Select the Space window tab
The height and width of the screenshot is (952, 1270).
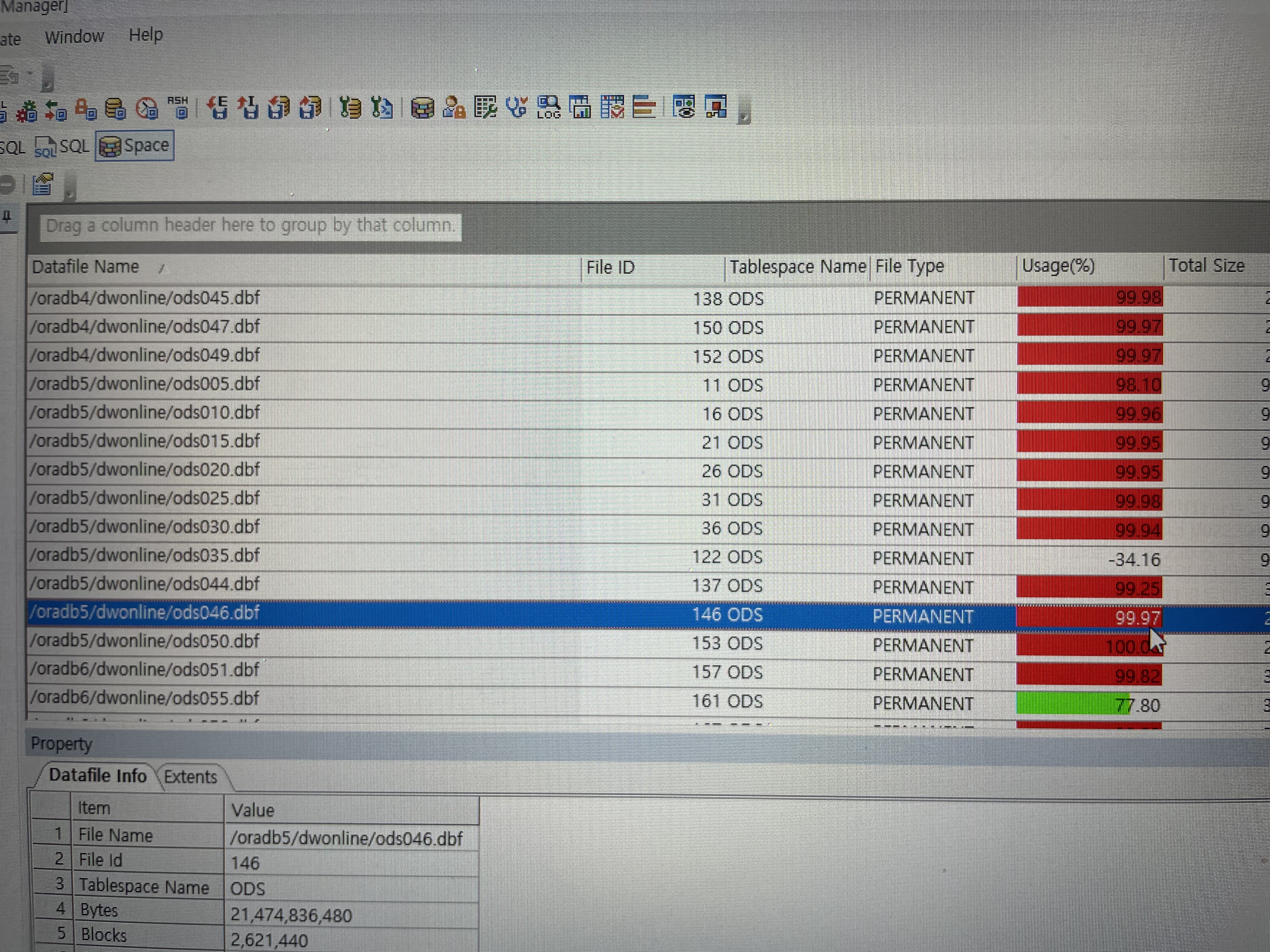[135, 146]
